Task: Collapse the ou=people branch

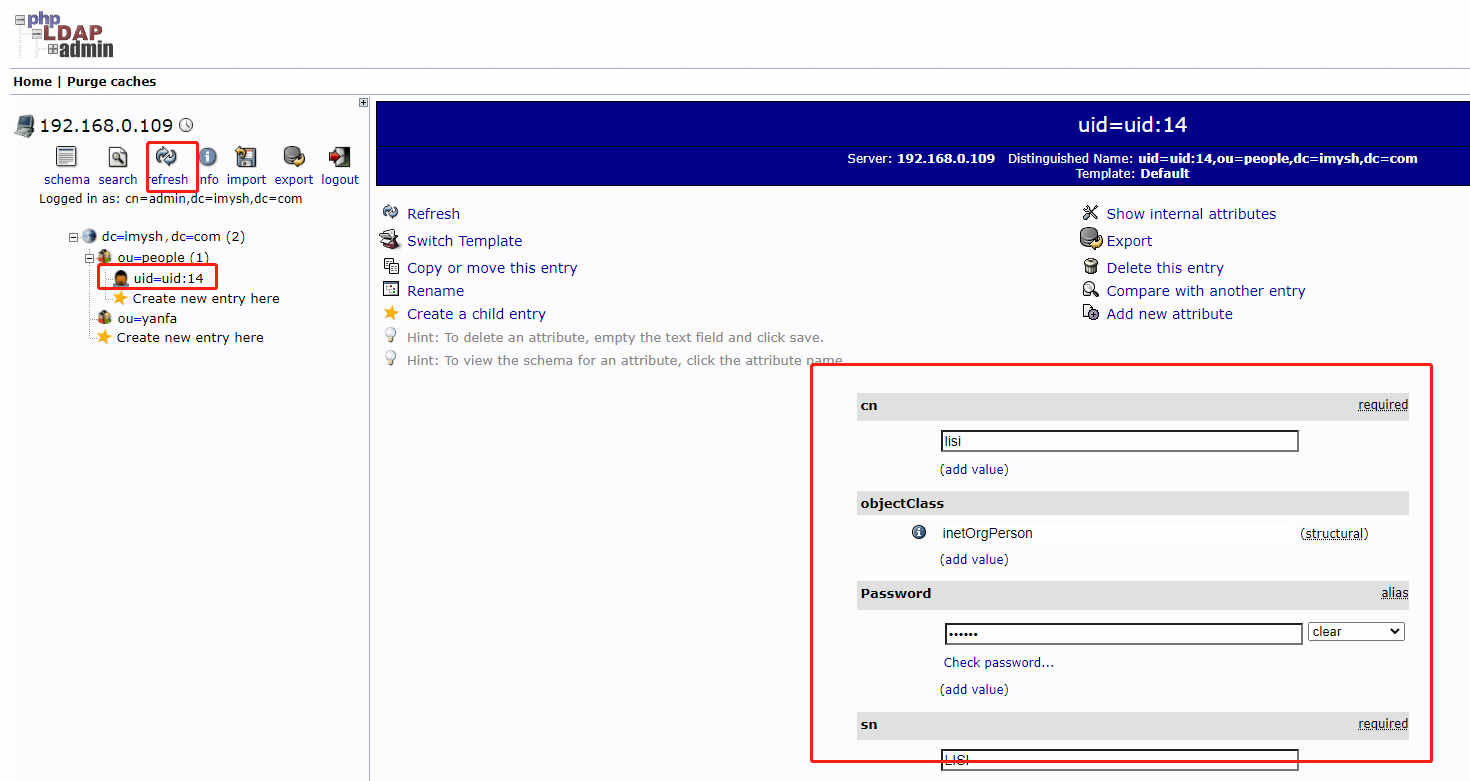Action: tap(89, 257)
